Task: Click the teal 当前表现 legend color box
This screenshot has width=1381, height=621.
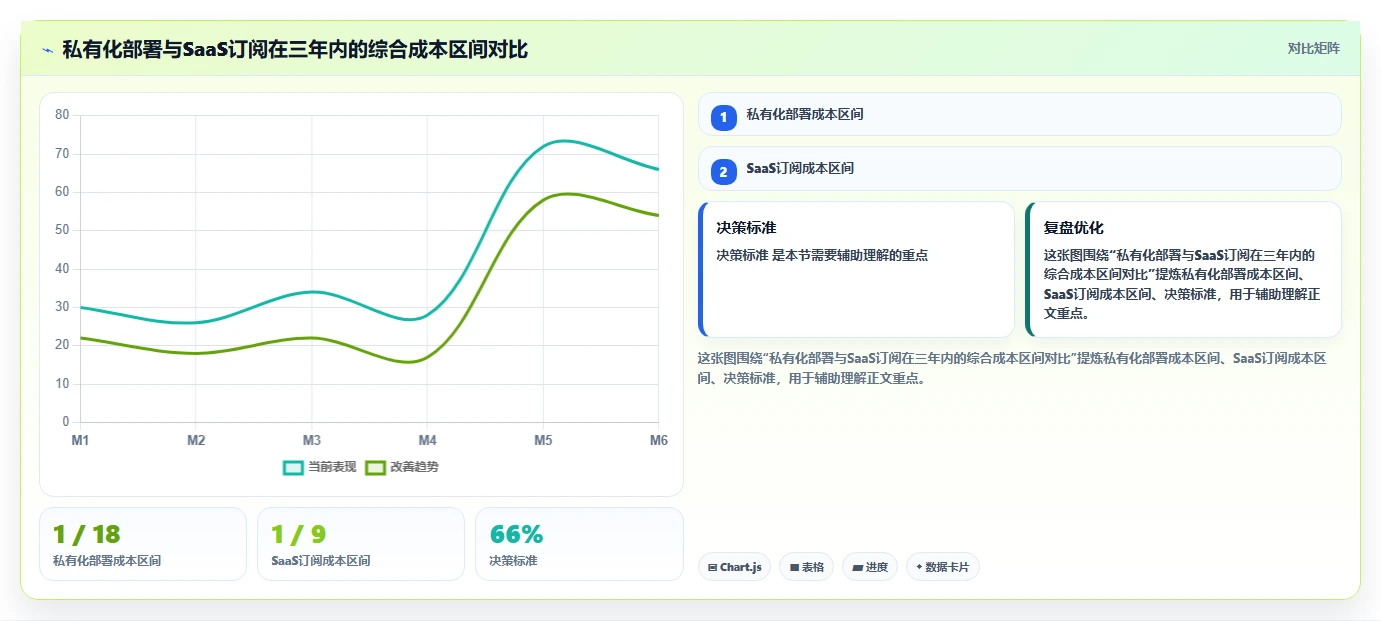Action: (x=293, y=467)
